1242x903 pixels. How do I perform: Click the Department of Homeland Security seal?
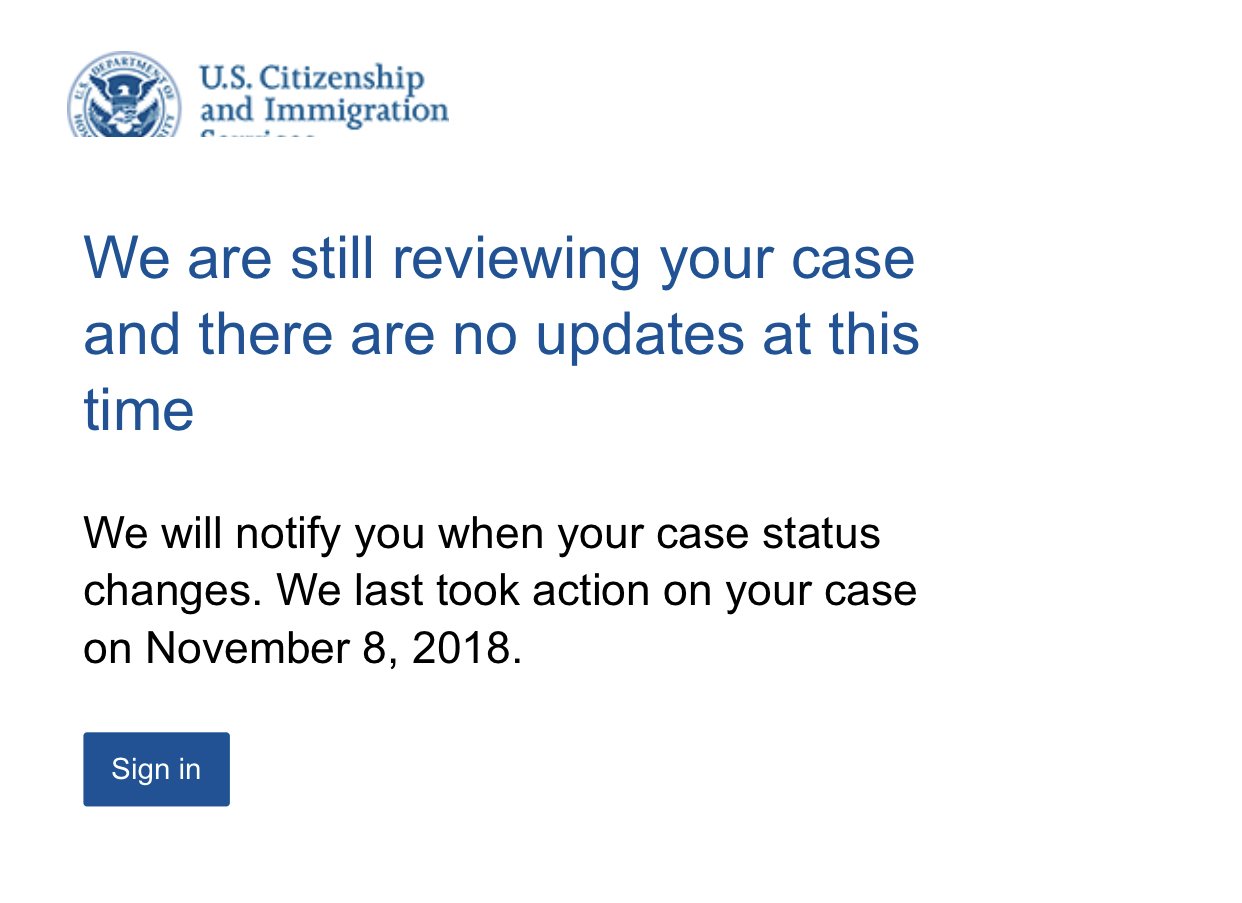[125, 97]
